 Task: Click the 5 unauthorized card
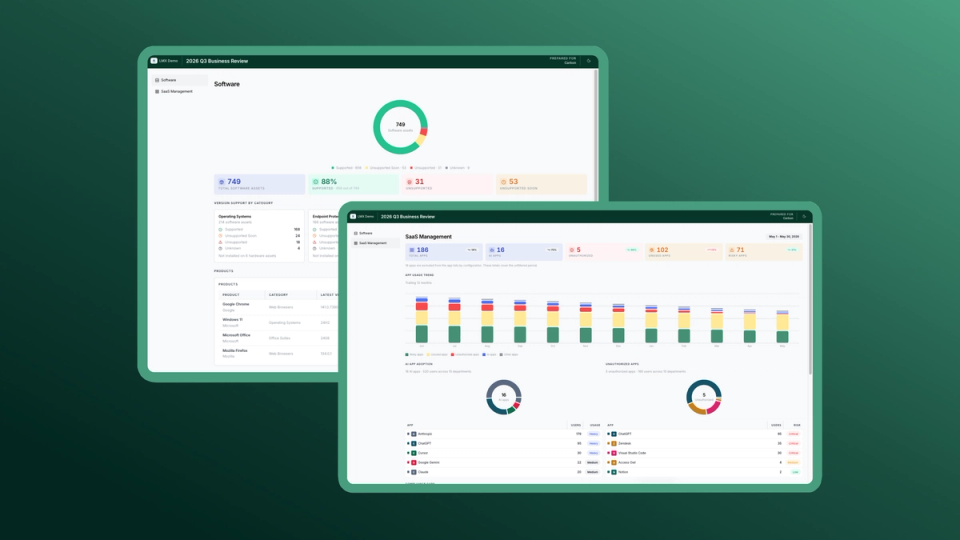coord(604,252)
